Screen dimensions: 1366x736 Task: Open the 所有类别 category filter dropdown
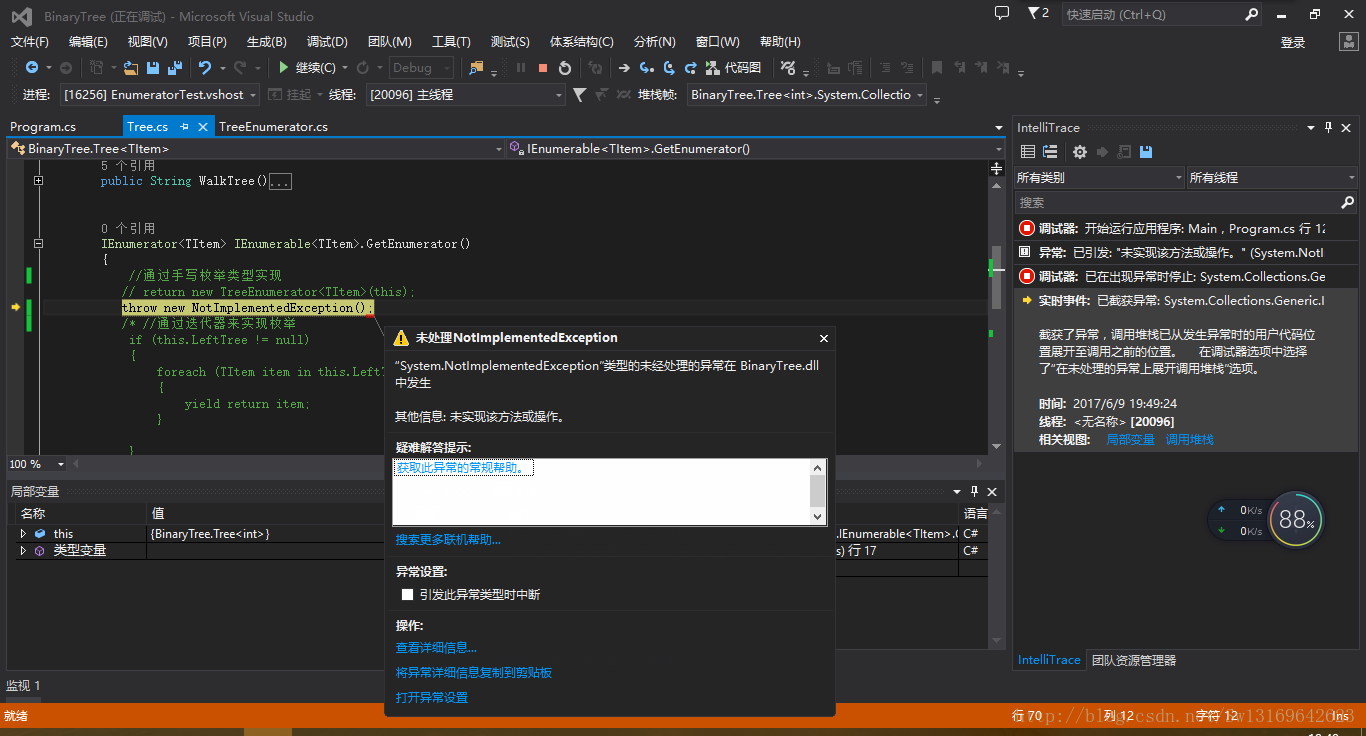tap(1099, 177)
